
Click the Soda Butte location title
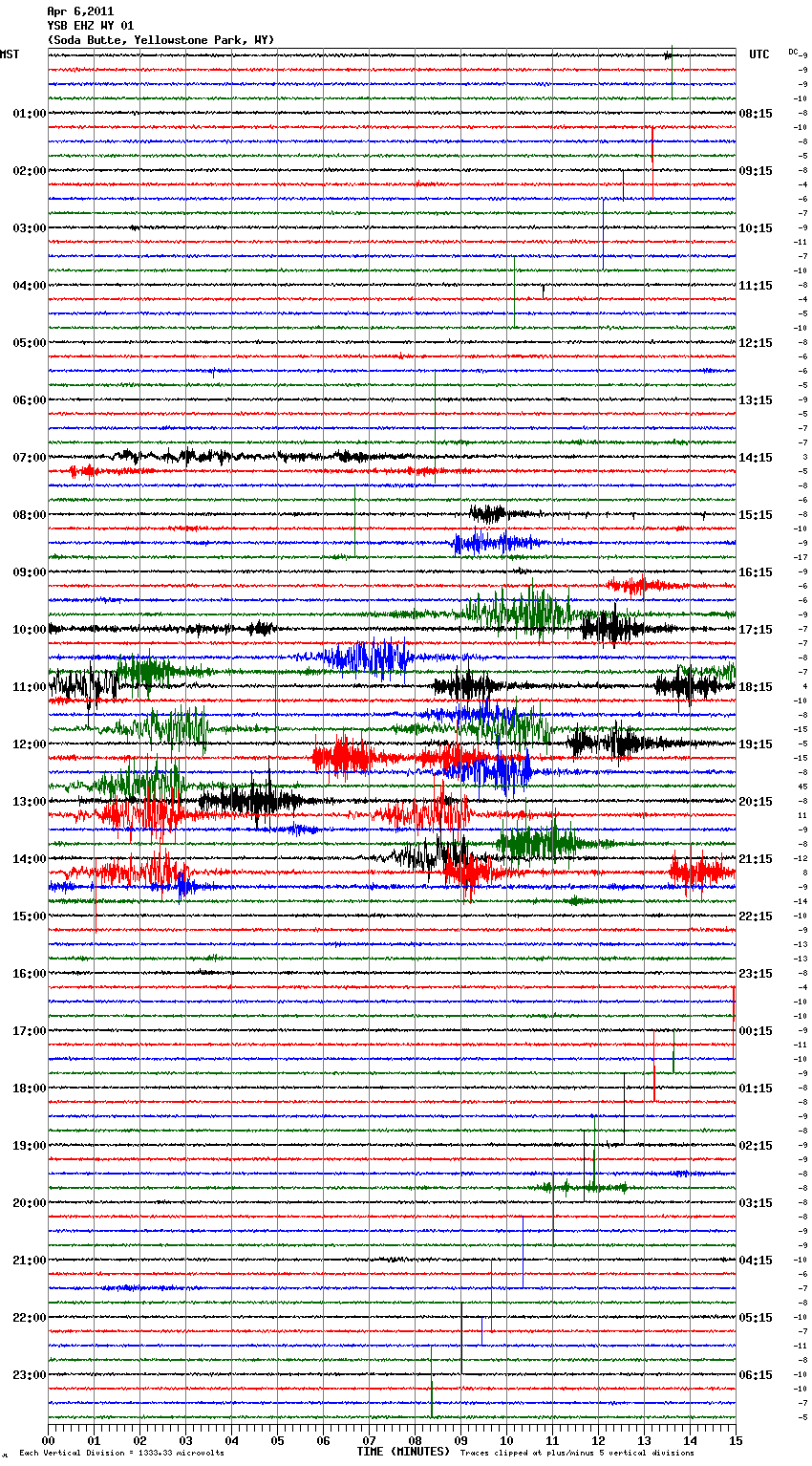pos(160,40)
